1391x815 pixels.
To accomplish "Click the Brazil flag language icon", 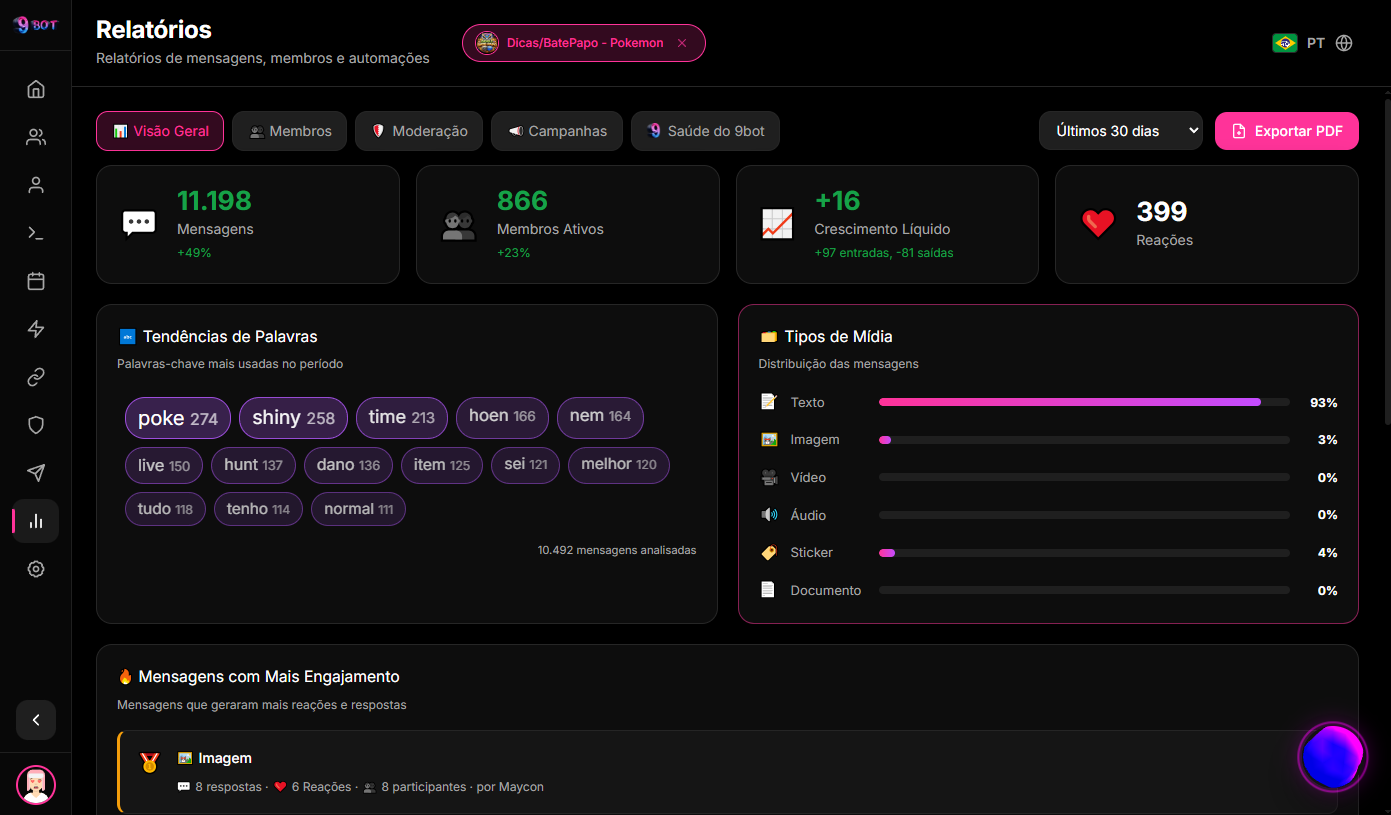I will click(1285, 43).
